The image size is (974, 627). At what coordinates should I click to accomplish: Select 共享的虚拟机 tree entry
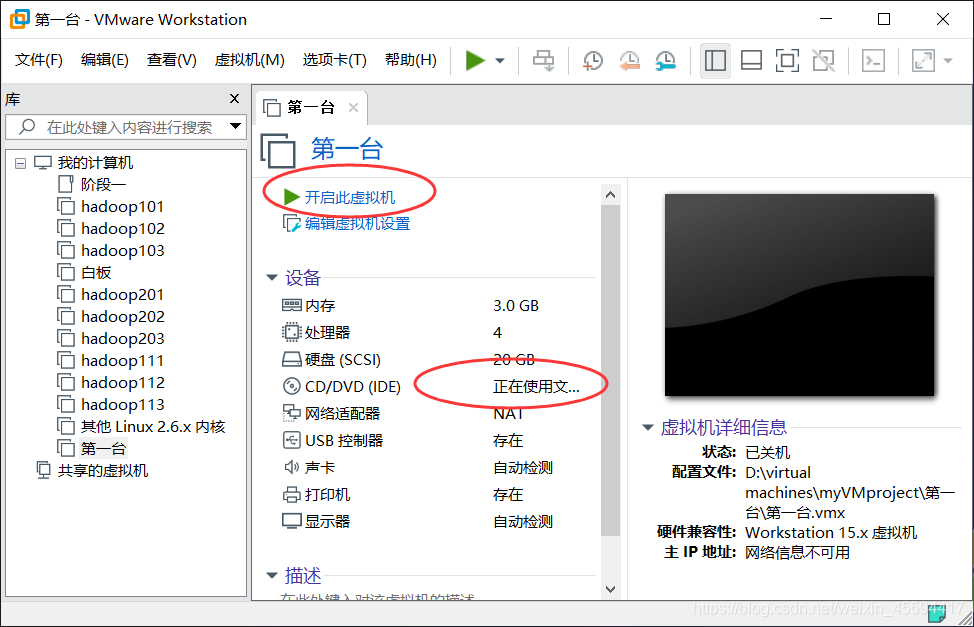[x=93, y=470]
